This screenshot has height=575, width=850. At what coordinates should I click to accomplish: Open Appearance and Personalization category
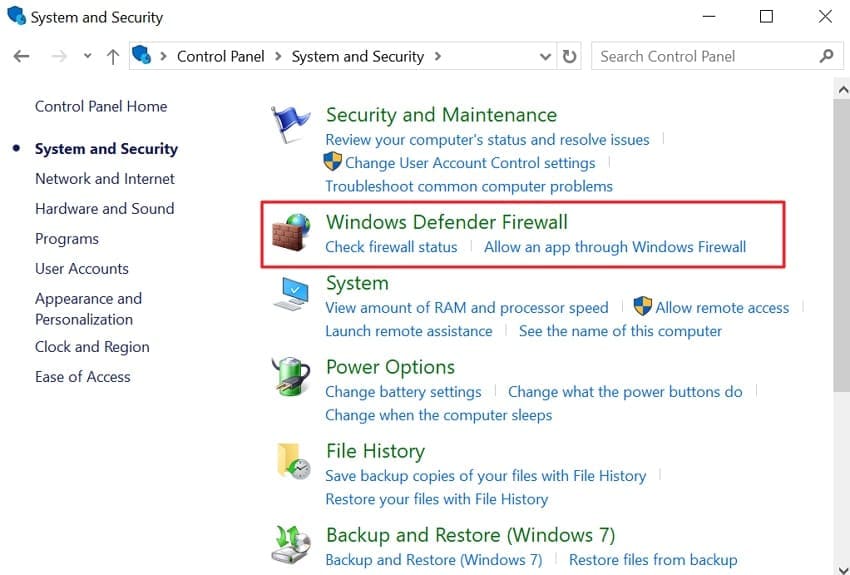[88, 309]
